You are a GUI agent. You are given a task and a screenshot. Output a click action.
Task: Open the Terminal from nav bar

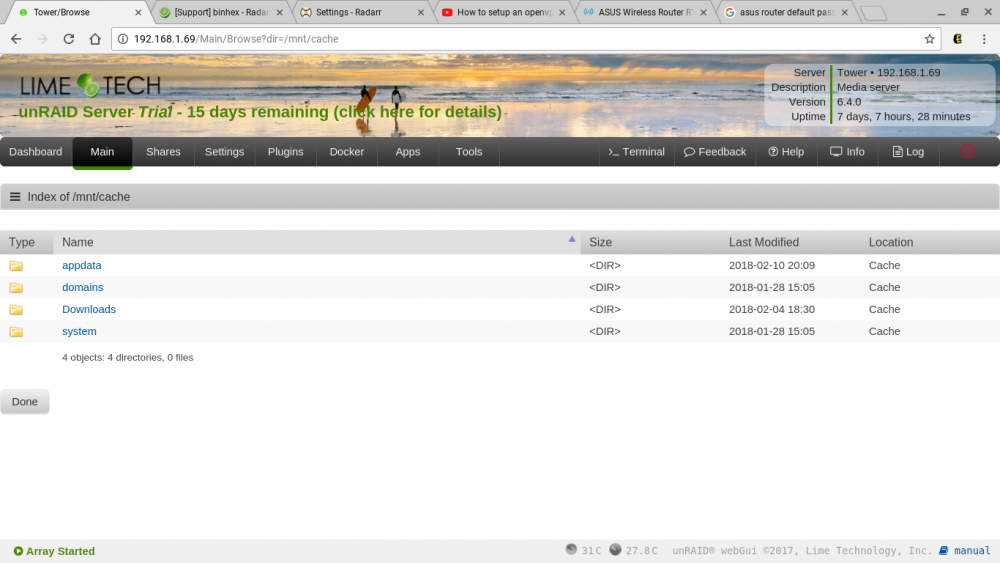pos(636,152)
